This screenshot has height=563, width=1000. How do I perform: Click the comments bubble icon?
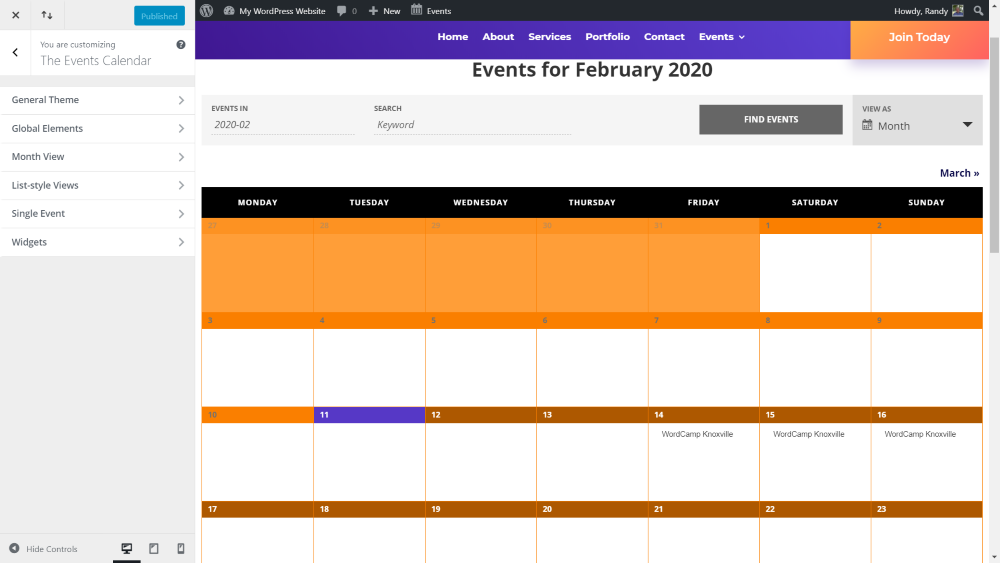pyautogui.click(x=342, y=11)
